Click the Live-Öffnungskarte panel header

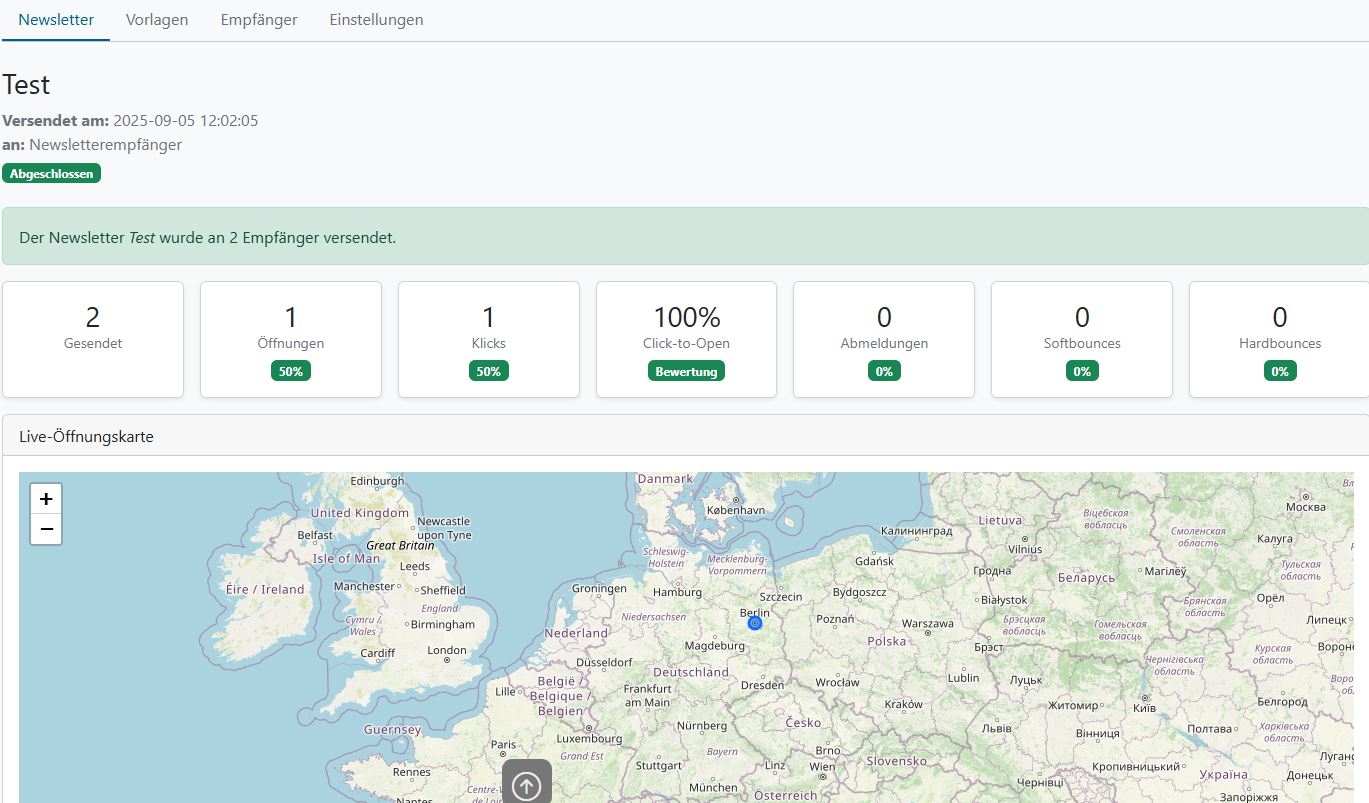(x=86, y=436)
